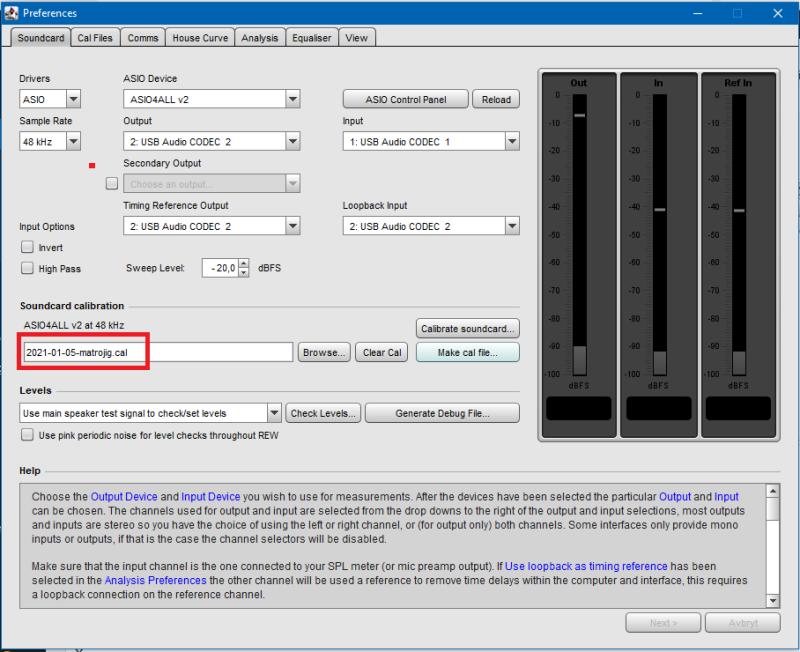Click the soundcard cal file path field
800x652 pixels.
(158, 352)
